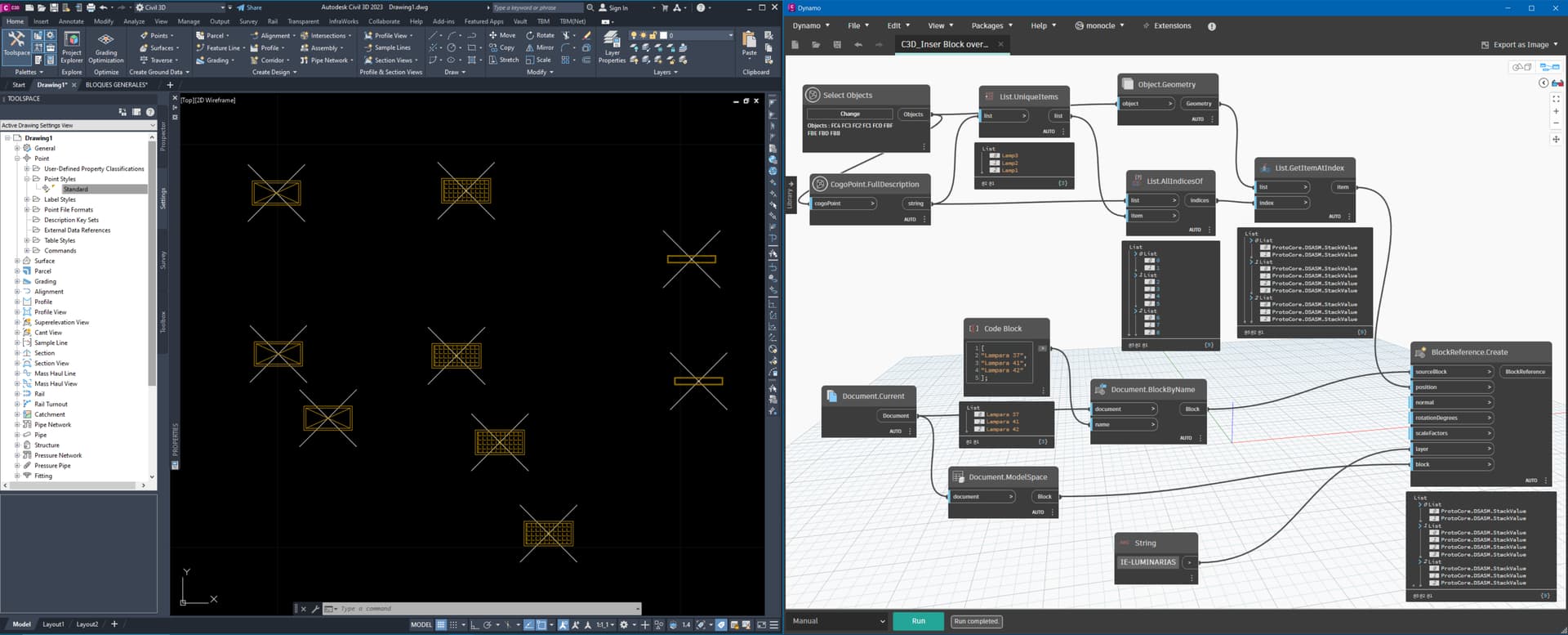Click the white layer color swatch
The width and height of the screenshot is (1568, 635).
[x=664, y=35]
